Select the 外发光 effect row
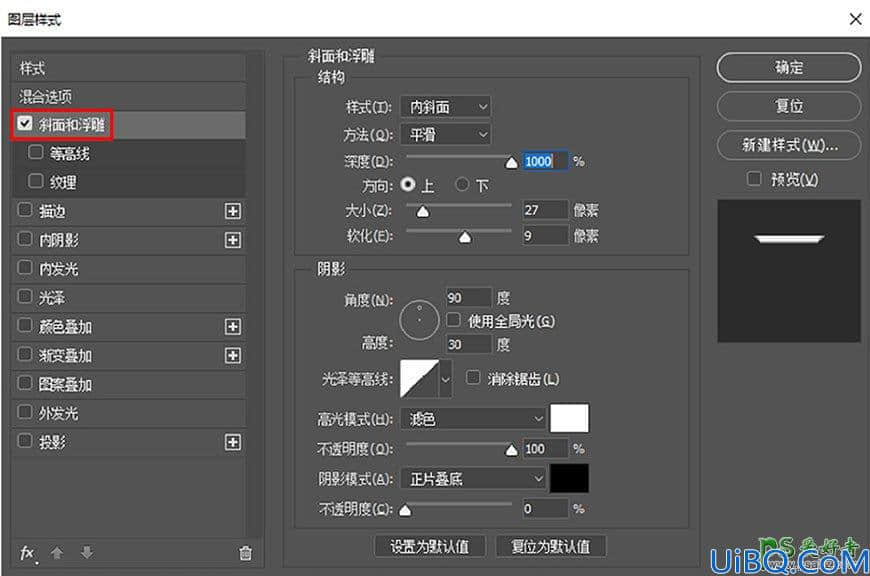Screen dimensions: 870x576 [x=128, y=413]
